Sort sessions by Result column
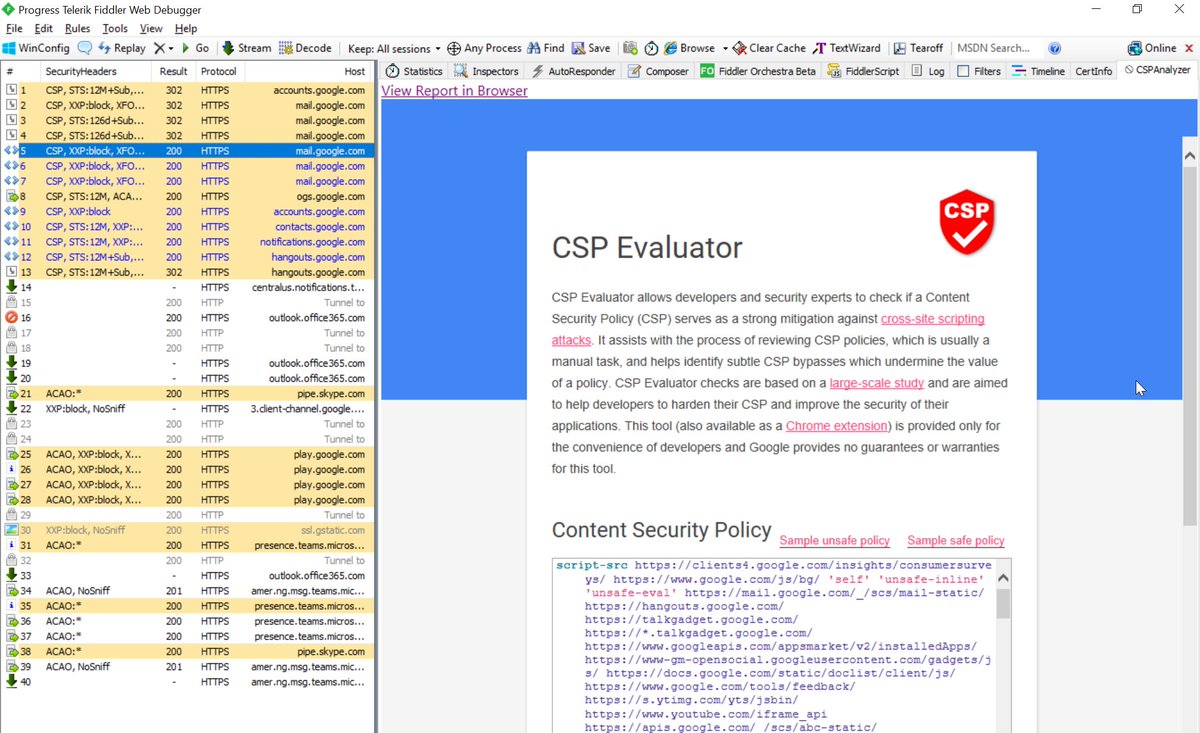This screenshot has height=733, width=1200. tap(173, 72)
